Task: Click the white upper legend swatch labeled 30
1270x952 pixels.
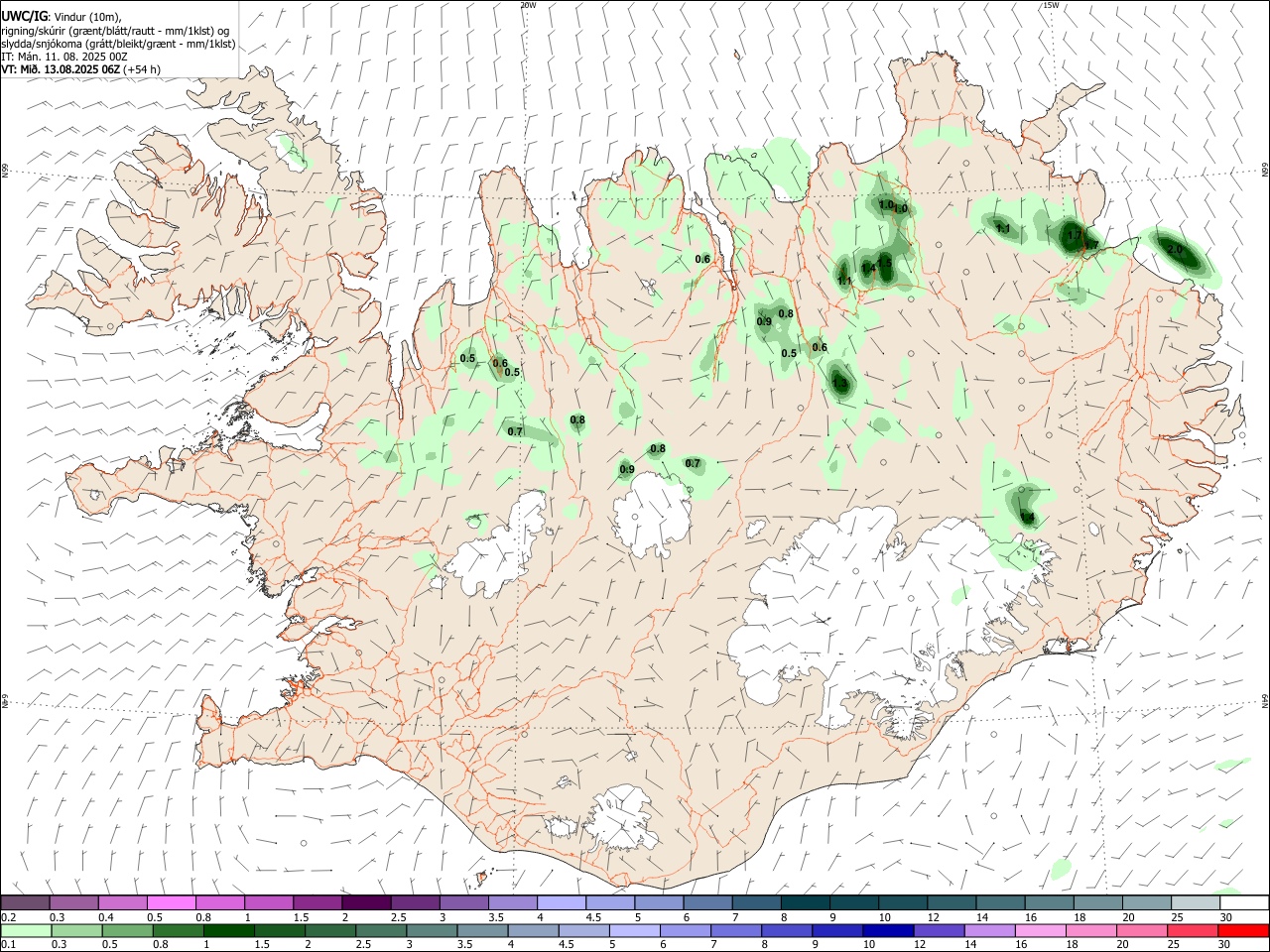Action: (1243, 902)
